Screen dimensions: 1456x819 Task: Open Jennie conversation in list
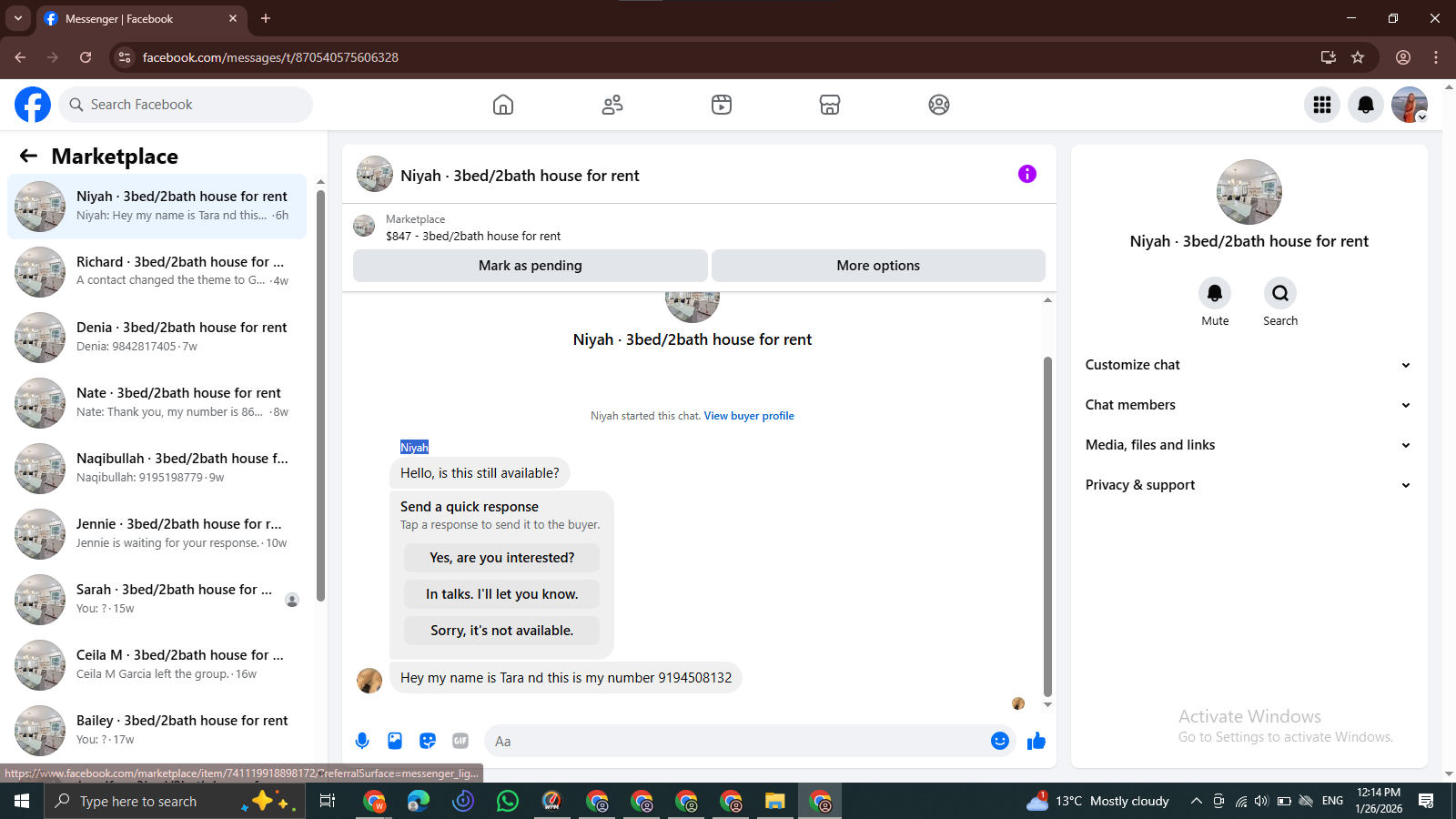[x=157, y=533]
